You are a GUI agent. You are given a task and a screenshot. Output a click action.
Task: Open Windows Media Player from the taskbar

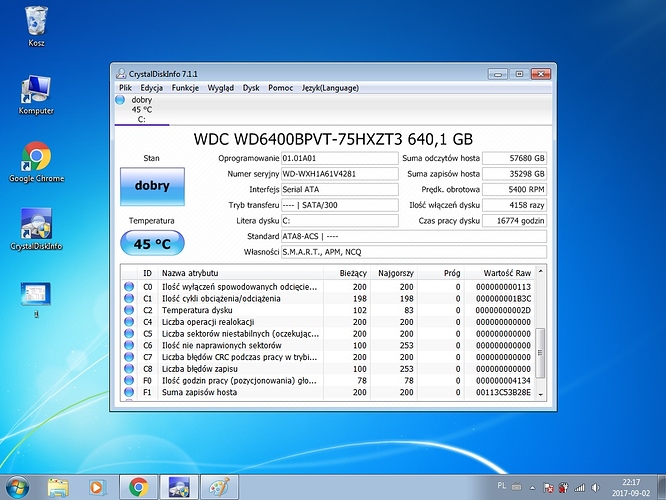tap(97, 487)
